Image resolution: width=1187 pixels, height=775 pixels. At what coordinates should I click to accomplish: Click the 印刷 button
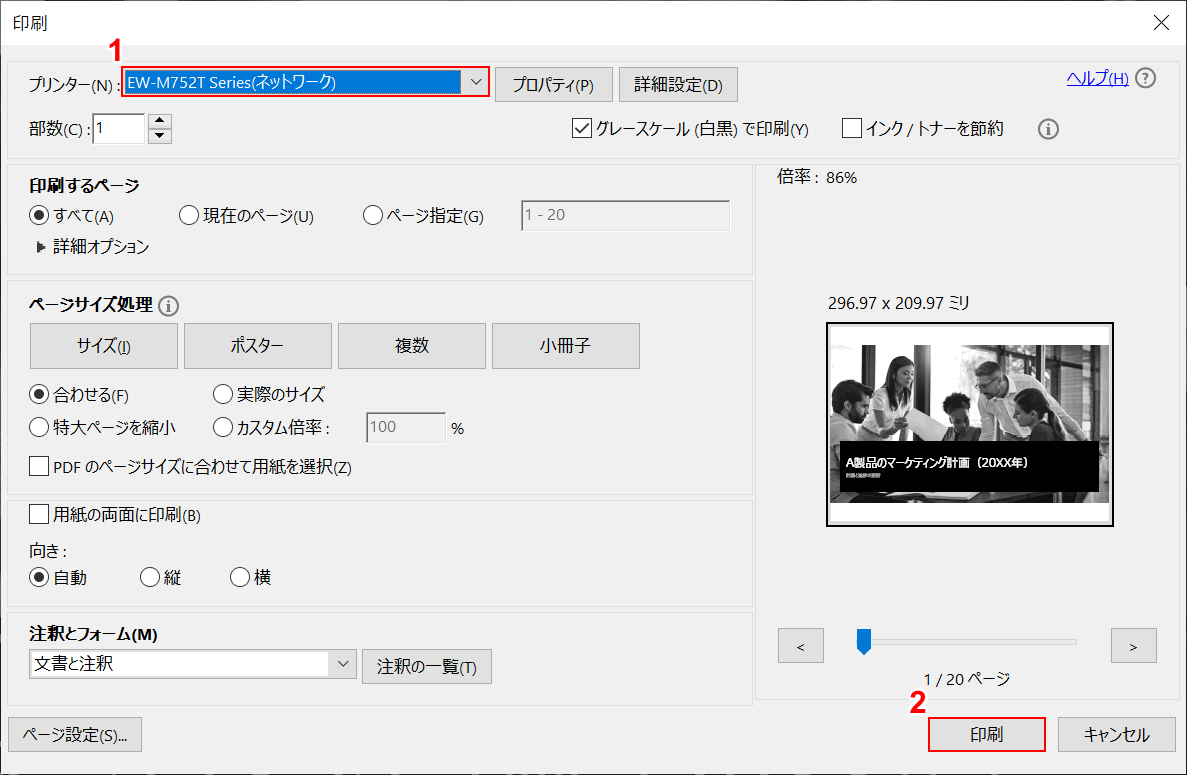click(x=986, y=735)
